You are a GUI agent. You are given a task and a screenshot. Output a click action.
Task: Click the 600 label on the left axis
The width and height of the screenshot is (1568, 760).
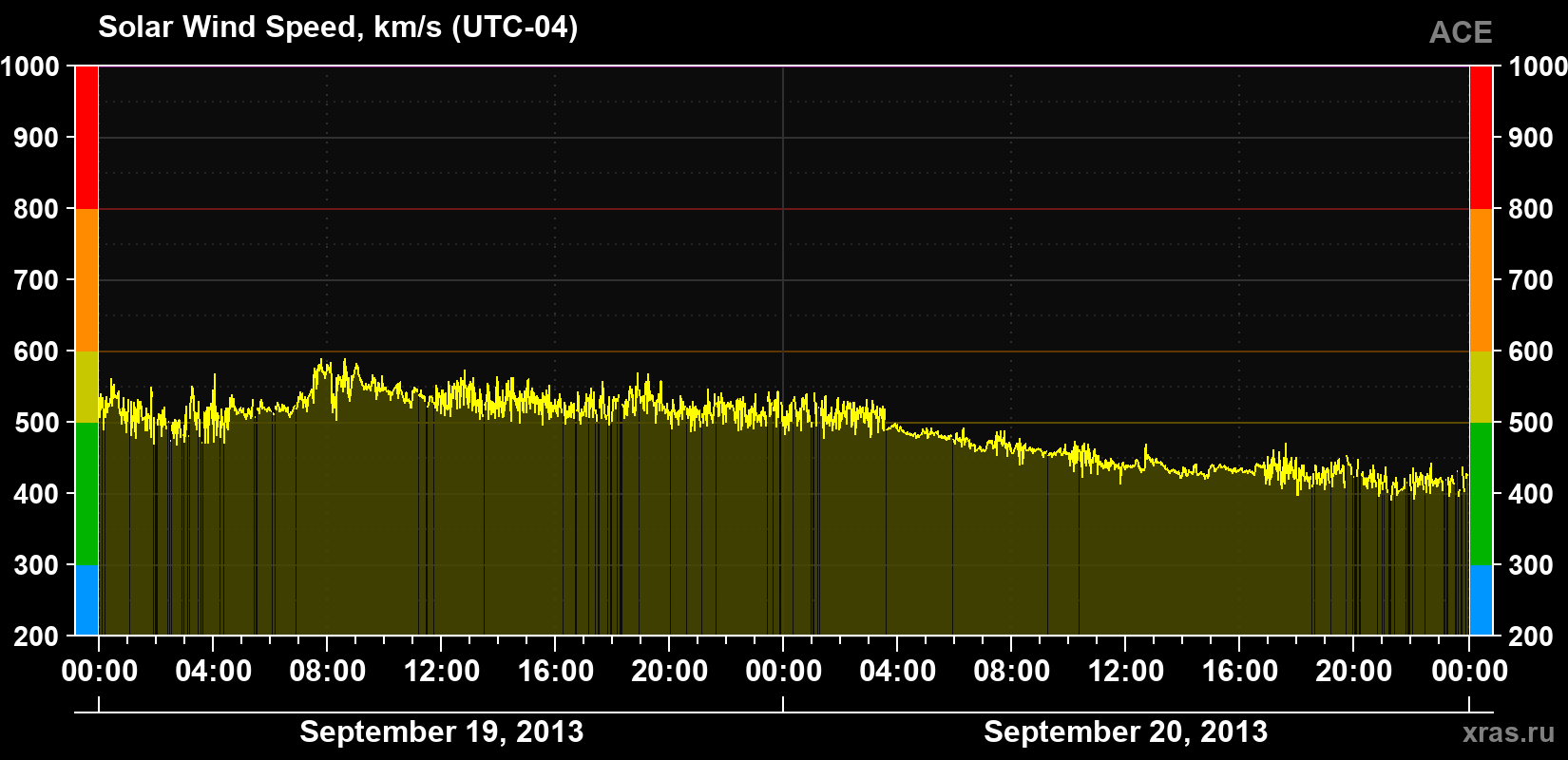pyautogui.click(x=37, y=351)
